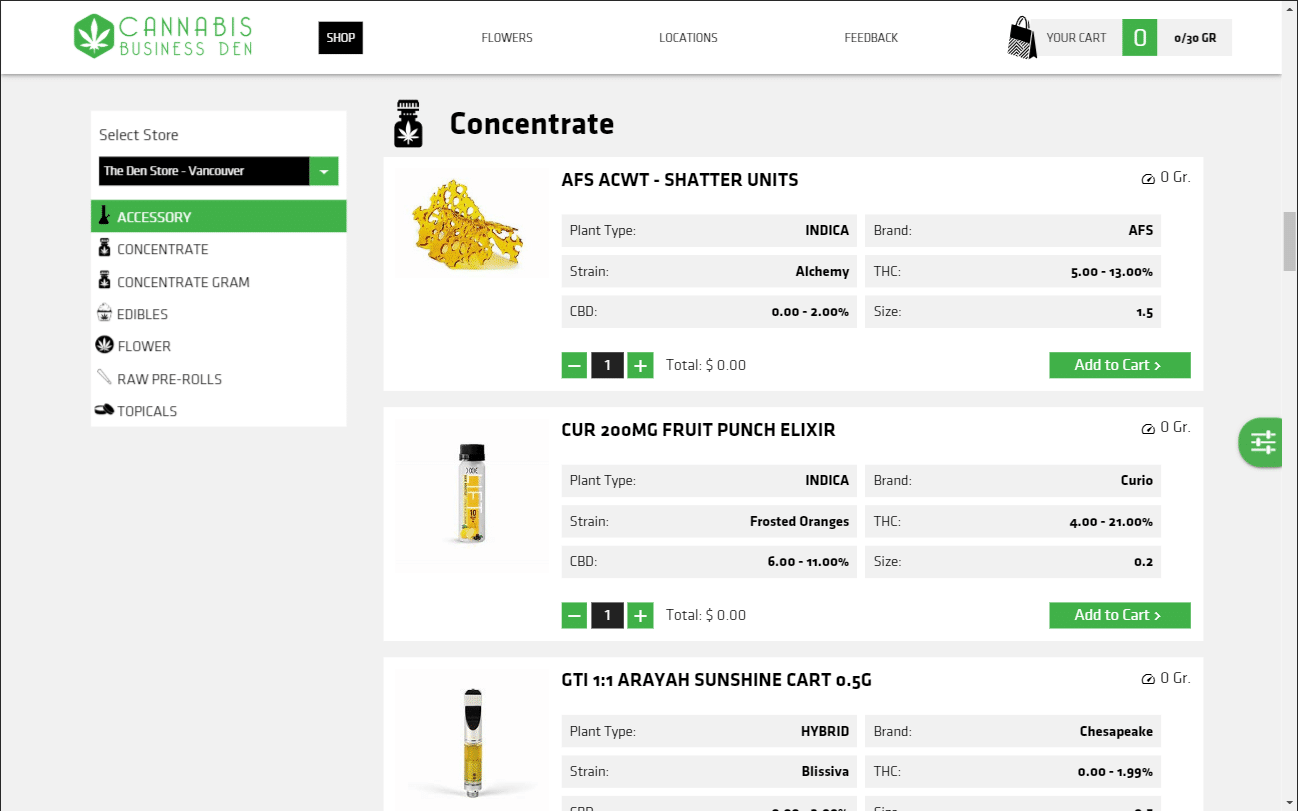Decrease quantity for CUR Fruit Punch Elixir

point(574,615)
